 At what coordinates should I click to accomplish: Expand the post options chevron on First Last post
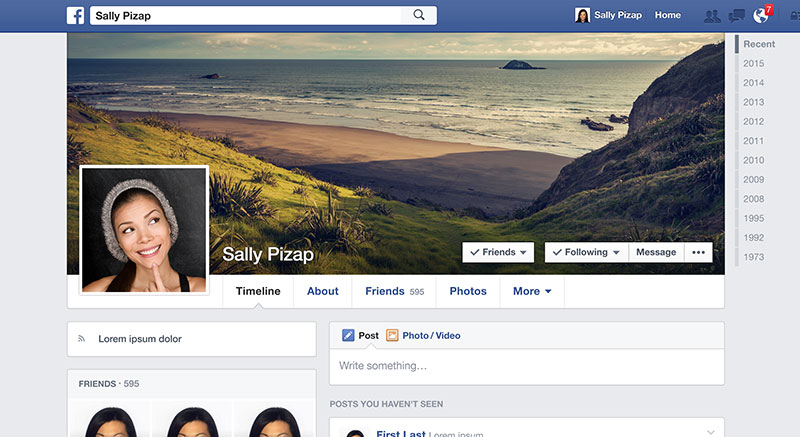coord(711,432)
